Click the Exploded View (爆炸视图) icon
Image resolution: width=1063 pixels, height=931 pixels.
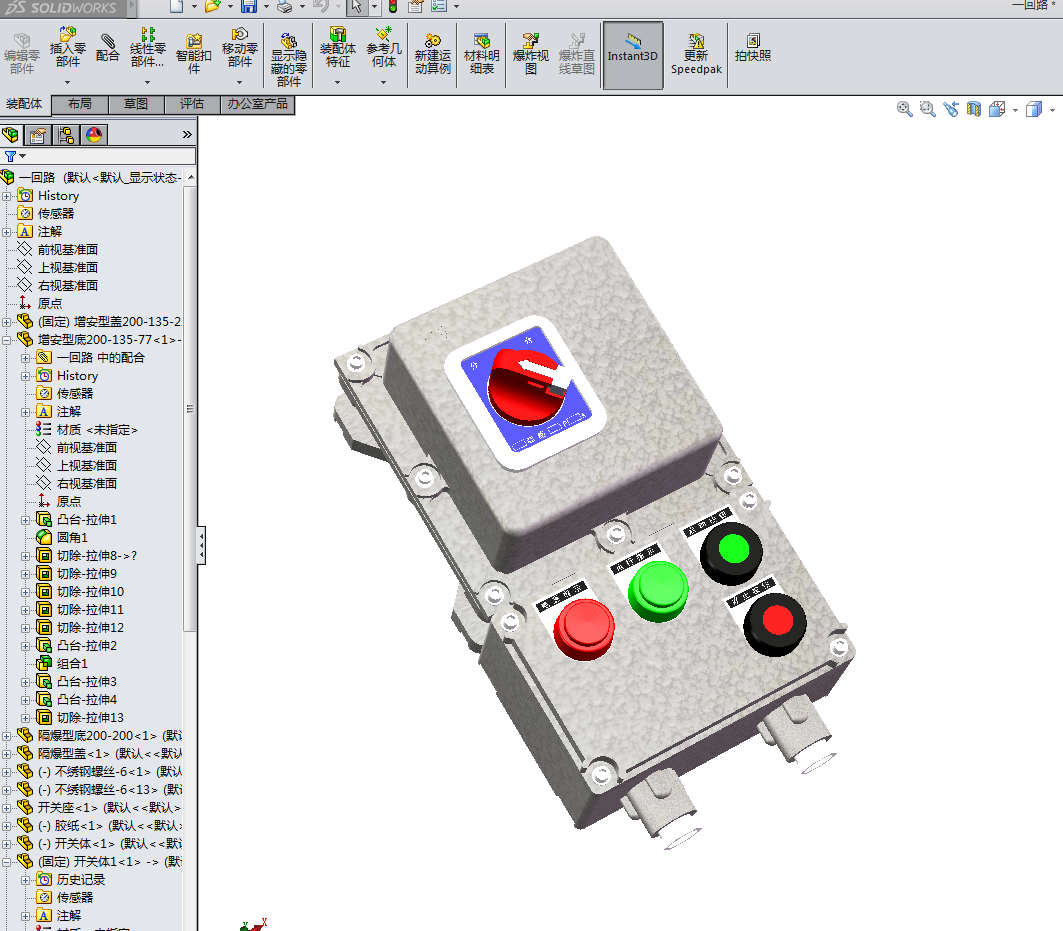[531, 52]
